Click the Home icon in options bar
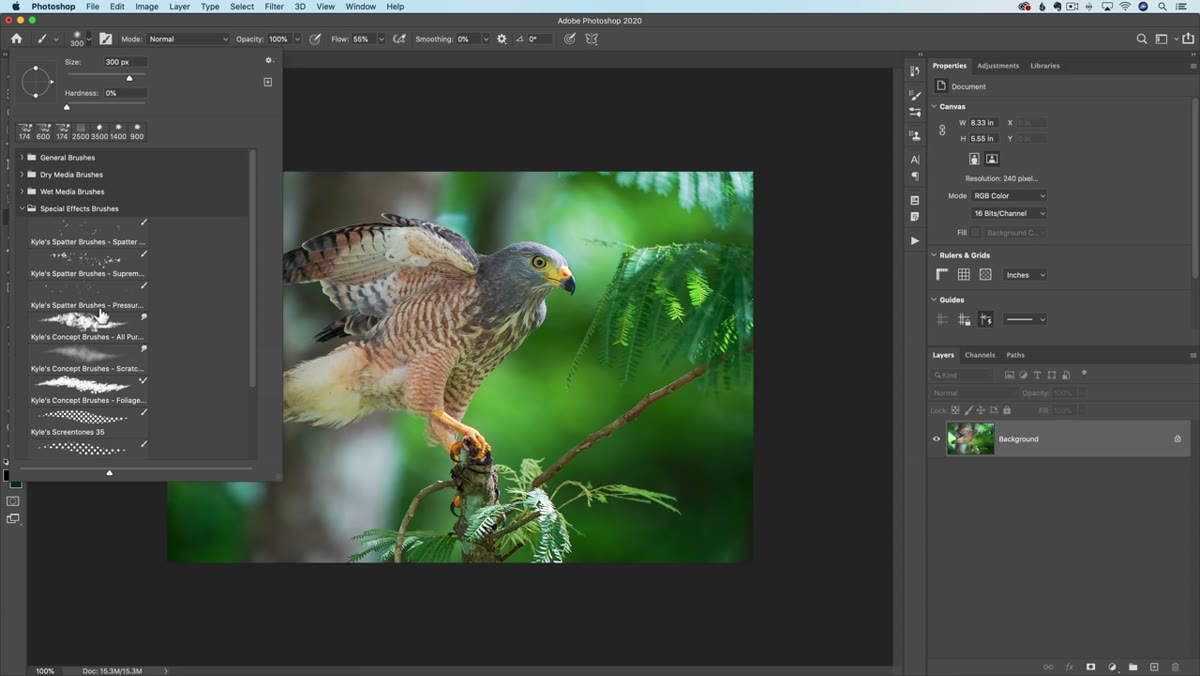 [x=16, y=39]
